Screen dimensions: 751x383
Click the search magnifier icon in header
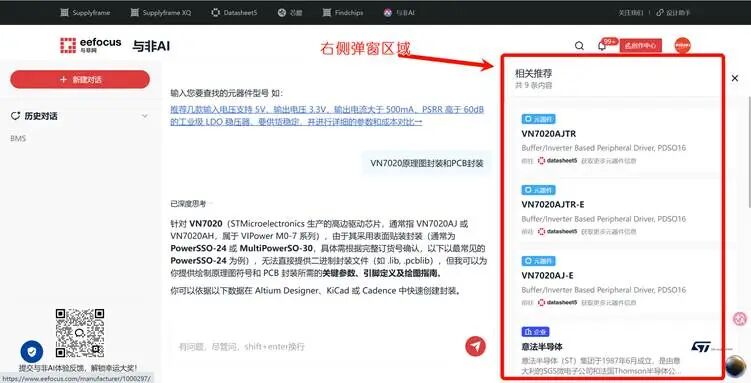coord(579,46)
